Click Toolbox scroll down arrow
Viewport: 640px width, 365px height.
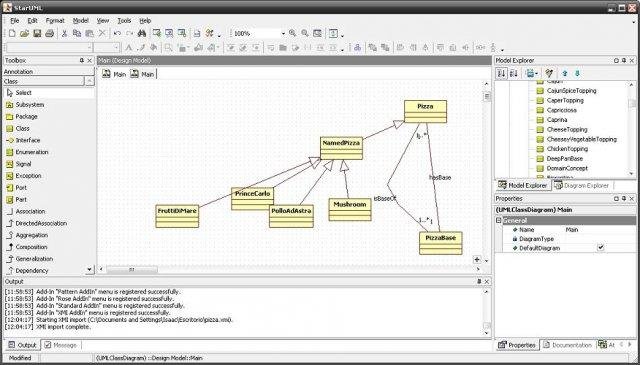click(x=90, y=269)
